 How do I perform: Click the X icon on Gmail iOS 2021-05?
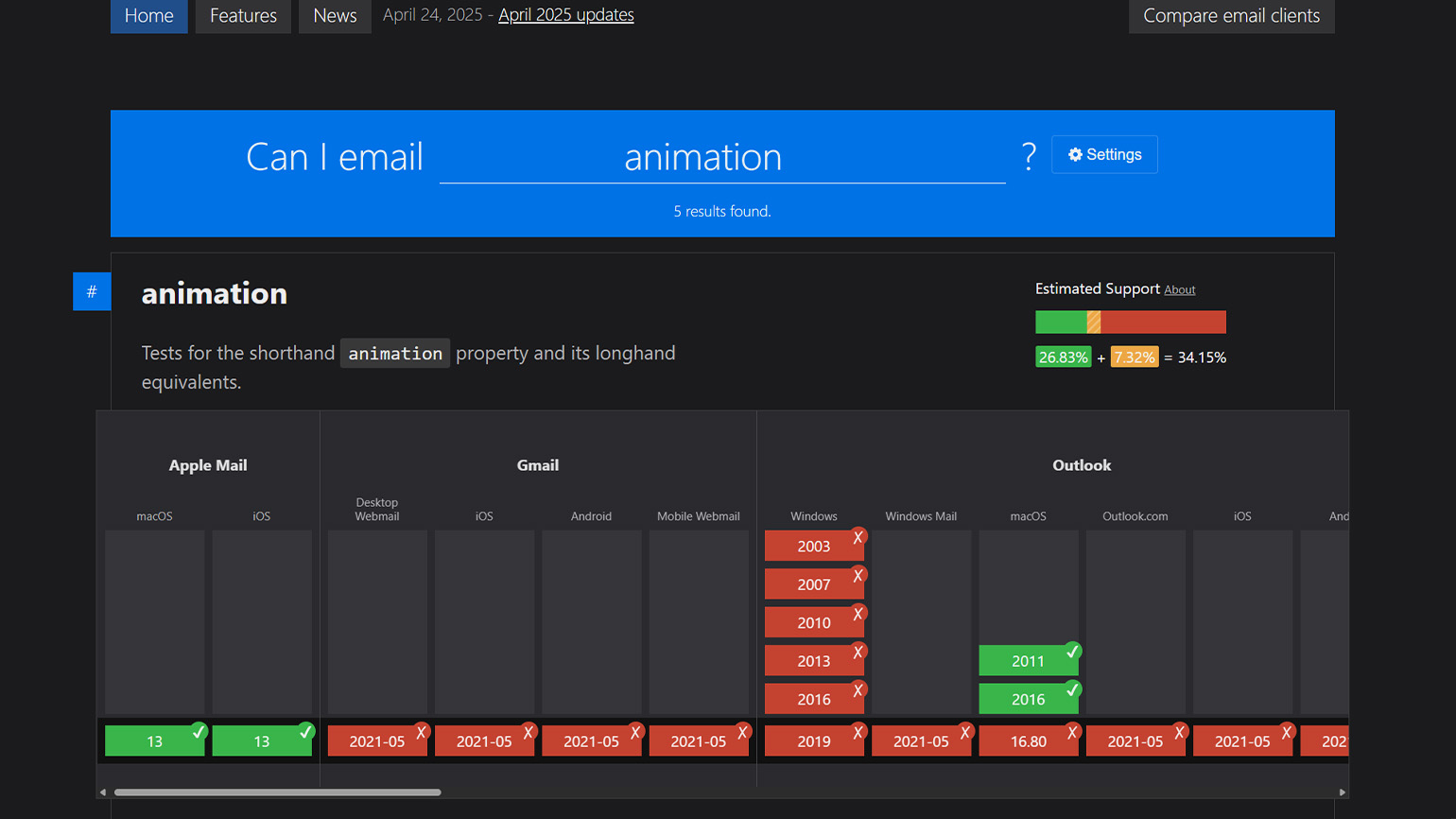[529, 731]
